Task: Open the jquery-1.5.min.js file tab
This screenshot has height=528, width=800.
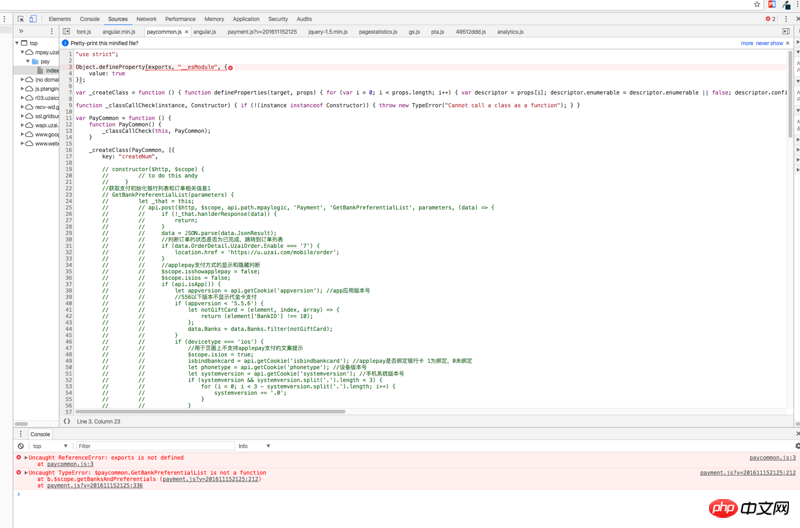Action: click(328, 32)
